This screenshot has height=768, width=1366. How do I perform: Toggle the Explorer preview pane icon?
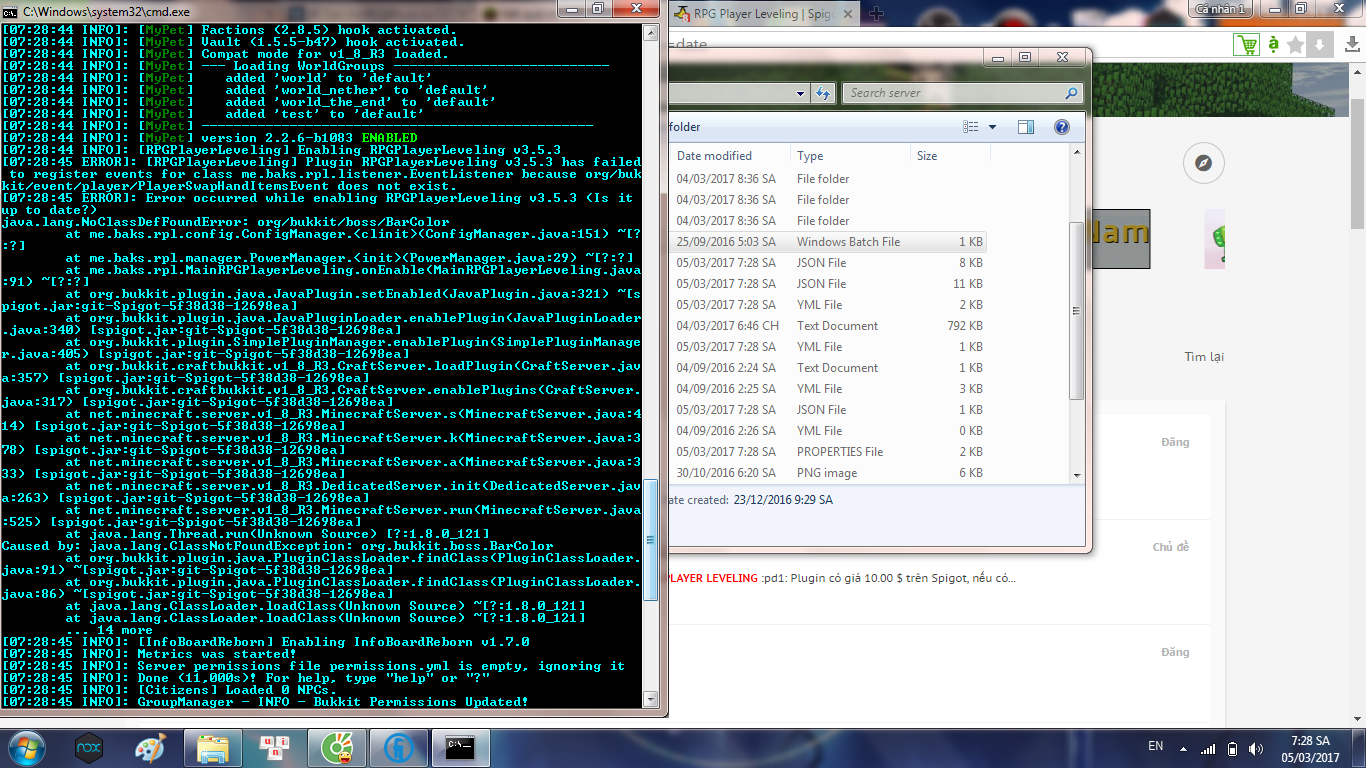tap(1026, 127)
